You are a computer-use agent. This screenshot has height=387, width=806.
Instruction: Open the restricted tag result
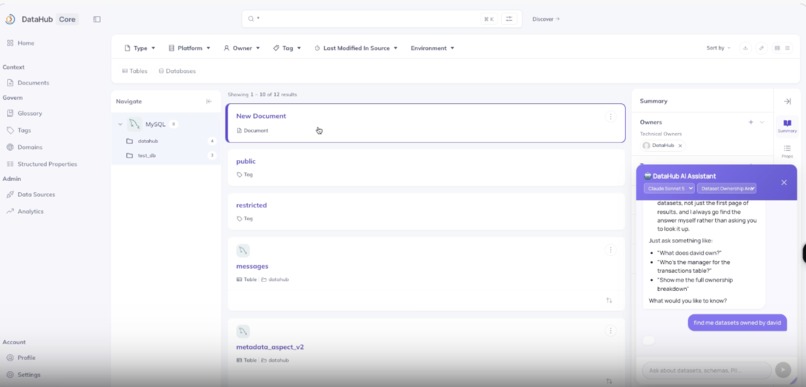(251, 205)
